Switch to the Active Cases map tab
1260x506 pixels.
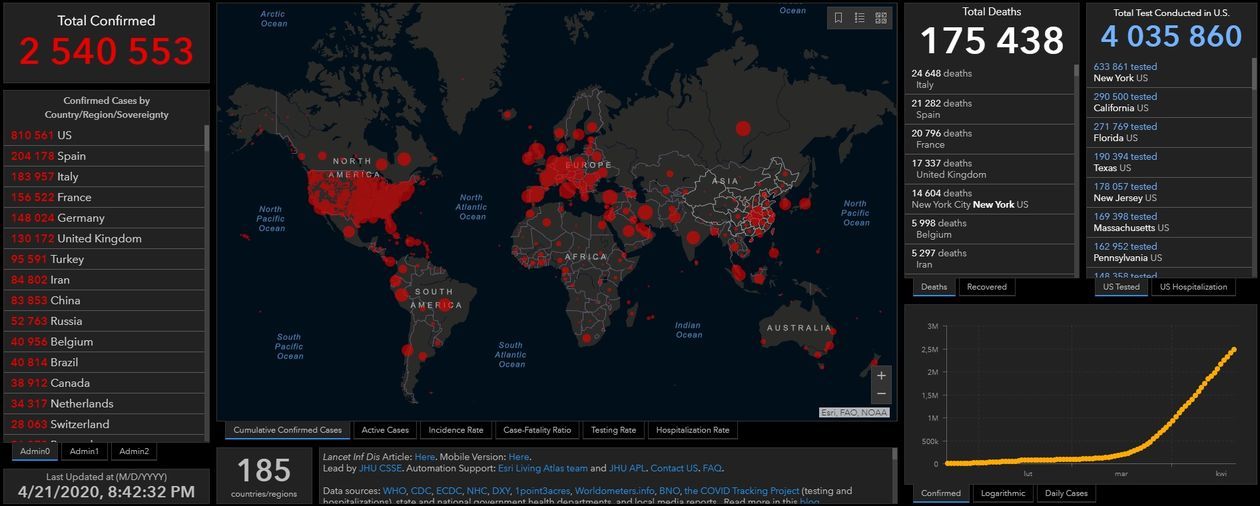(x=385, y=430)
